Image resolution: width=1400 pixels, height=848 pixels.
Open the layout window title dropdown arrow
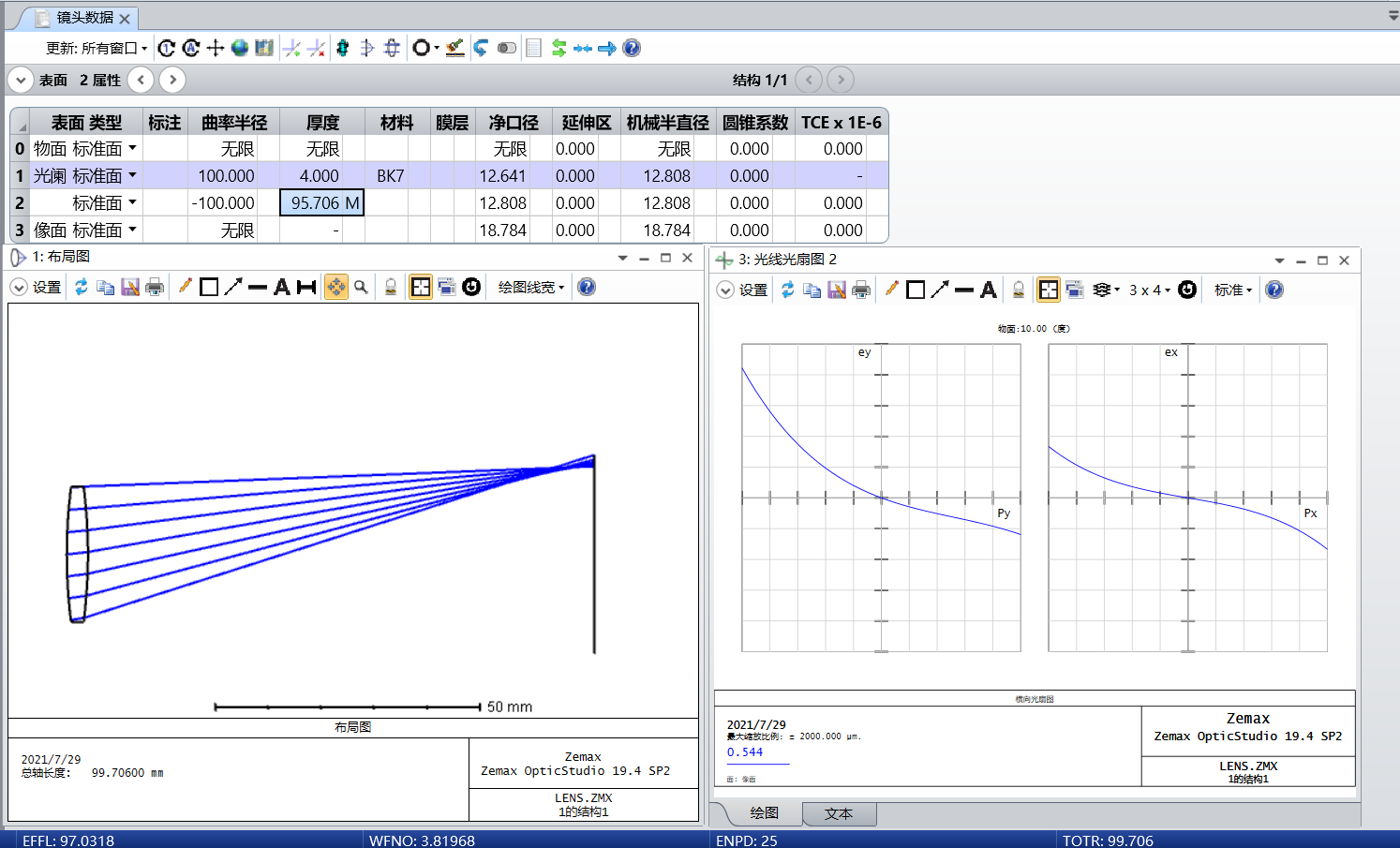(622, 258)
